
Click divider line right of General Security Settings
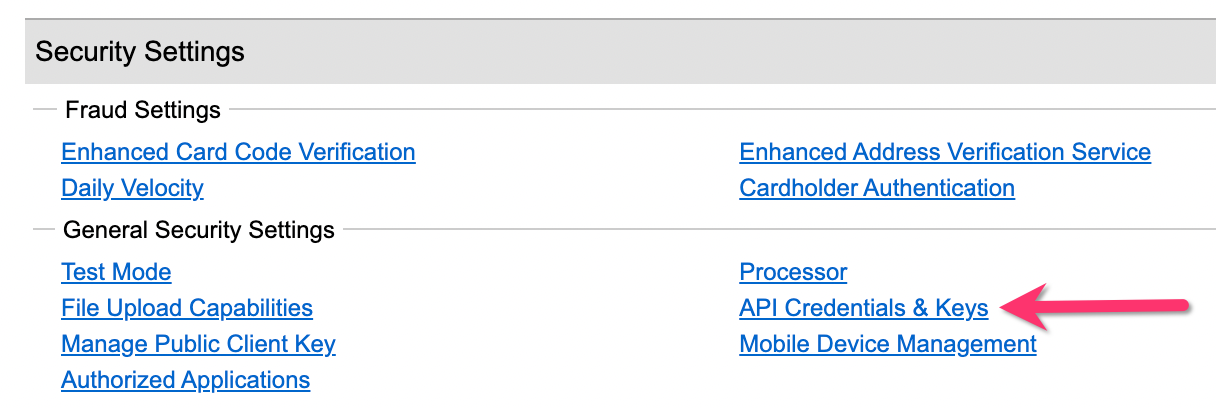point(780,230)
